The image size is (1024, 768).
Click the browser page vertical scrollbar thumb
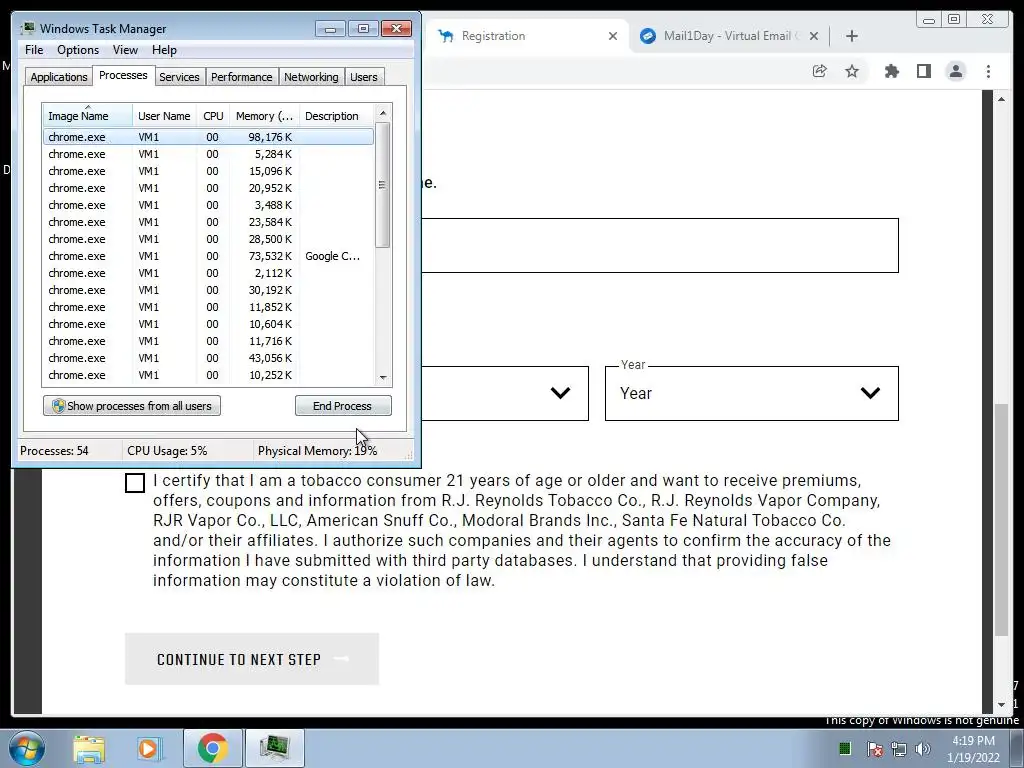[x=1001, y=520]
